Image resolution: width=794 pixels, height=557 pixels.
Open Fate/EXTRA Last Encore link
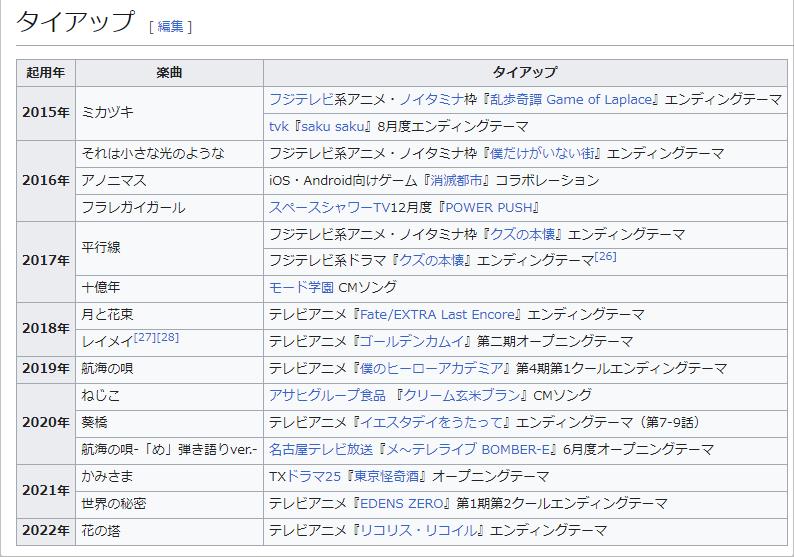[x=437, y=314]
